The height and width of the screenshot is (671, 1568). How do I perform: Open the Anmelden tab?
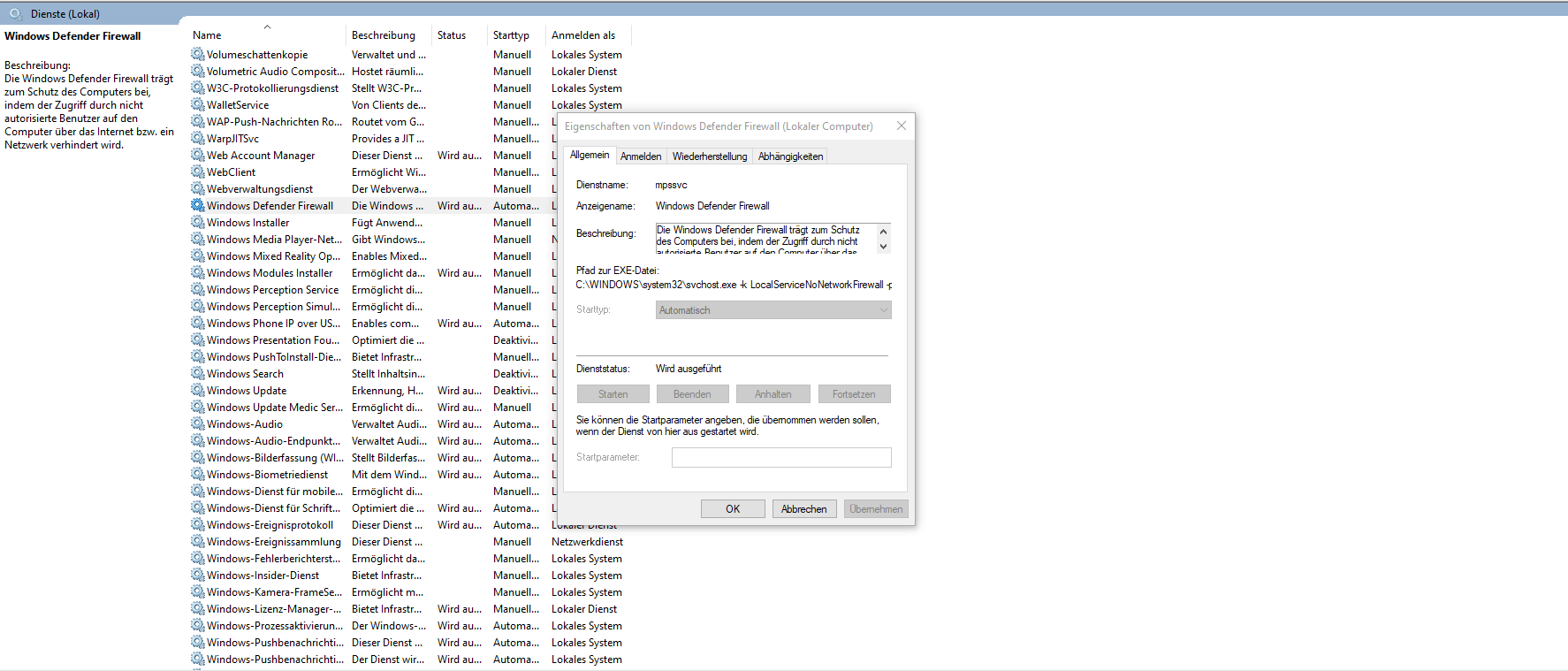point(641,156)
